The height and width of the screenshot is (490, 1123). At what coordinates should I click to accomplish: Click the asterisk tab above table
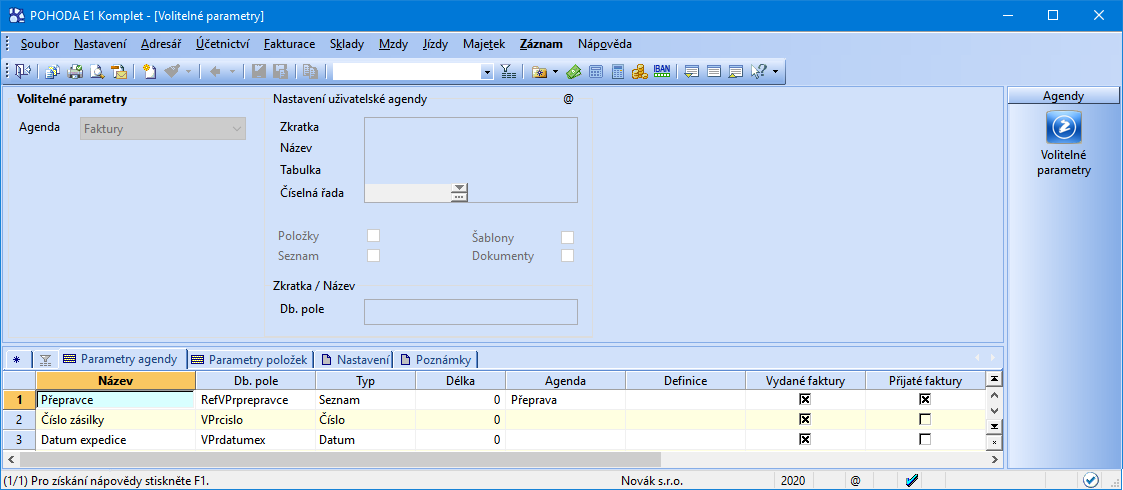coord(16,359)
